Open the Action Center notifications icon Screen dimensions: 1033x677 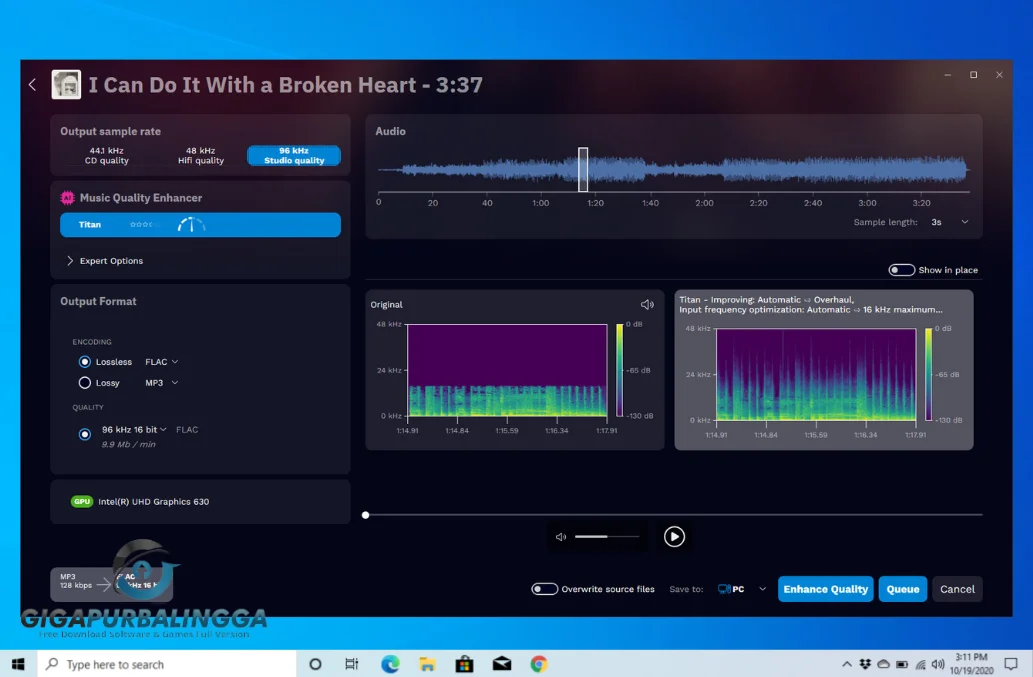(1011, 664)
